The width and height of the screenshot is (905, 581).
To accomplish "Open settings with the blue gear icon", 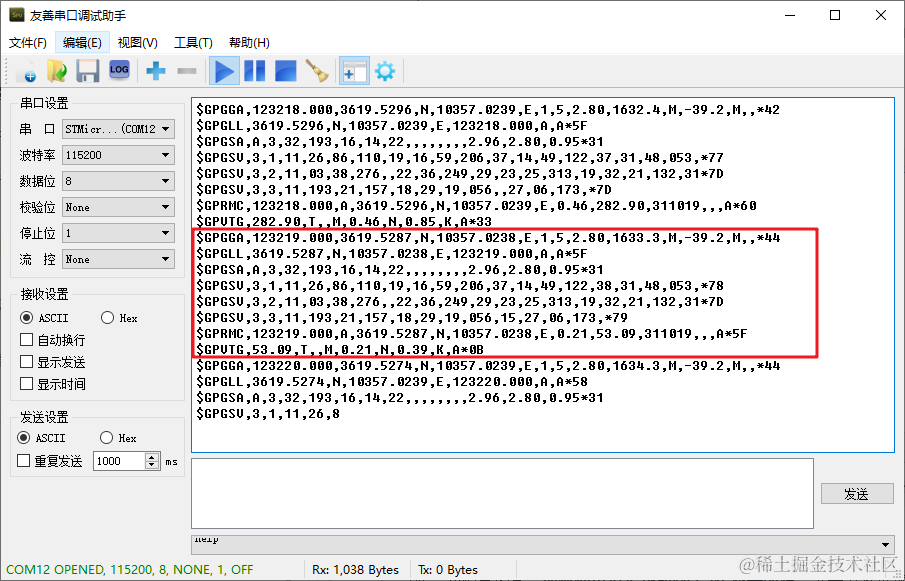I will coord(384,71).
